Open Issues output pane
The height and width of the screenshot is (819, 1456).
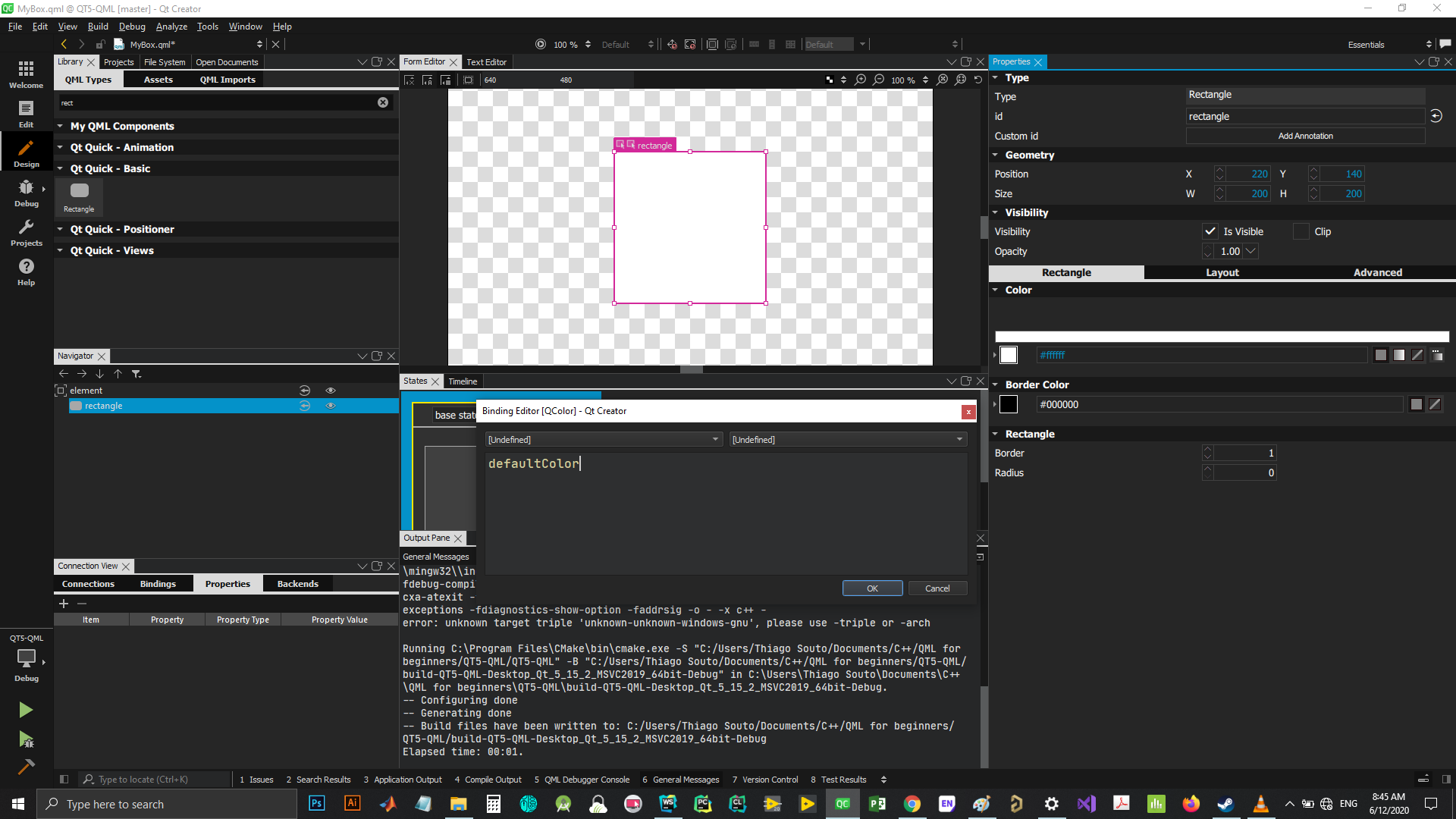click(x=256, y=780)
